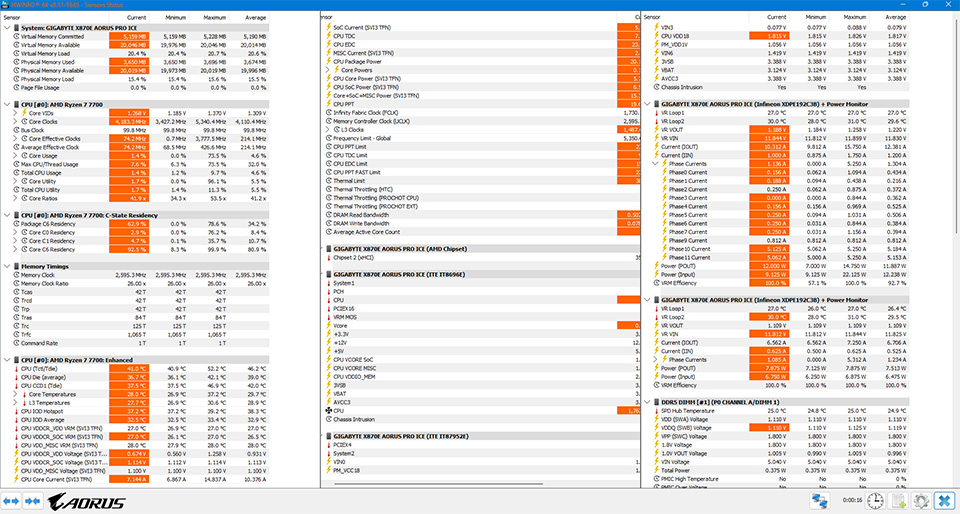Close sensors with the blue X icon

click(x=944, y=500)
